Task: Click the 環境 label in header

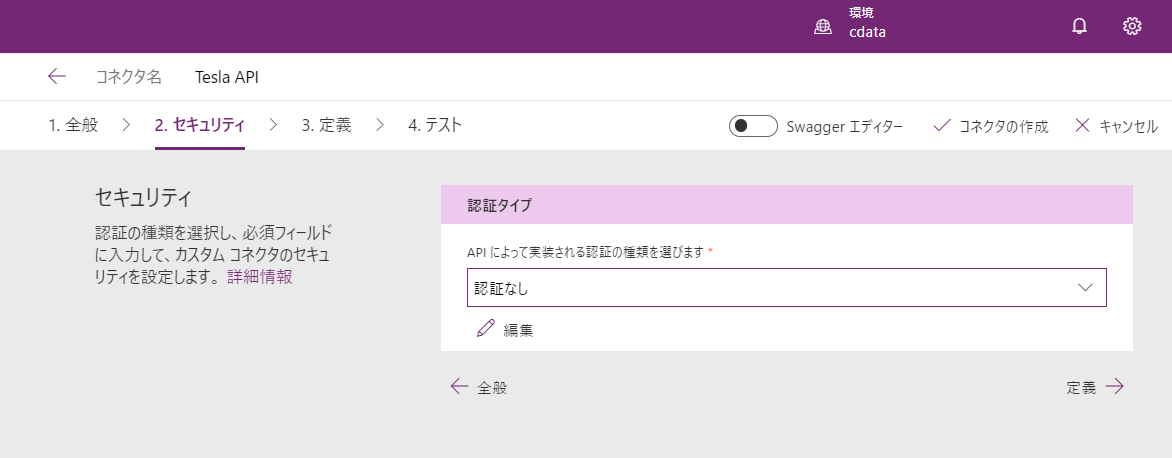Action: pyautogui.click(x=862, y=13)
